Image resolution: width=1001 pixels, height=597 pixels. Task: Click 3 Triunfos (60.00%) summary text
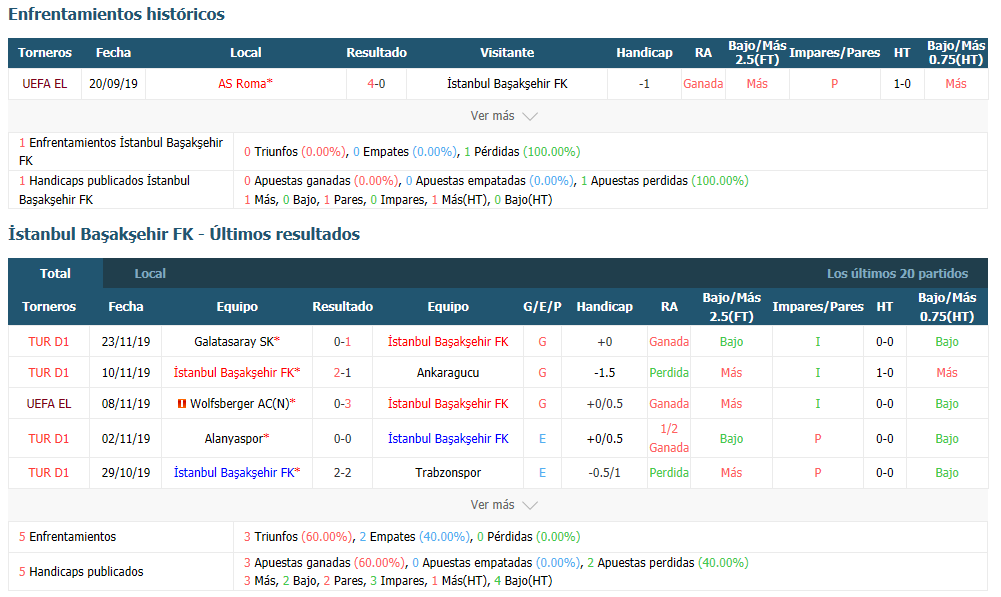(297, 537)
